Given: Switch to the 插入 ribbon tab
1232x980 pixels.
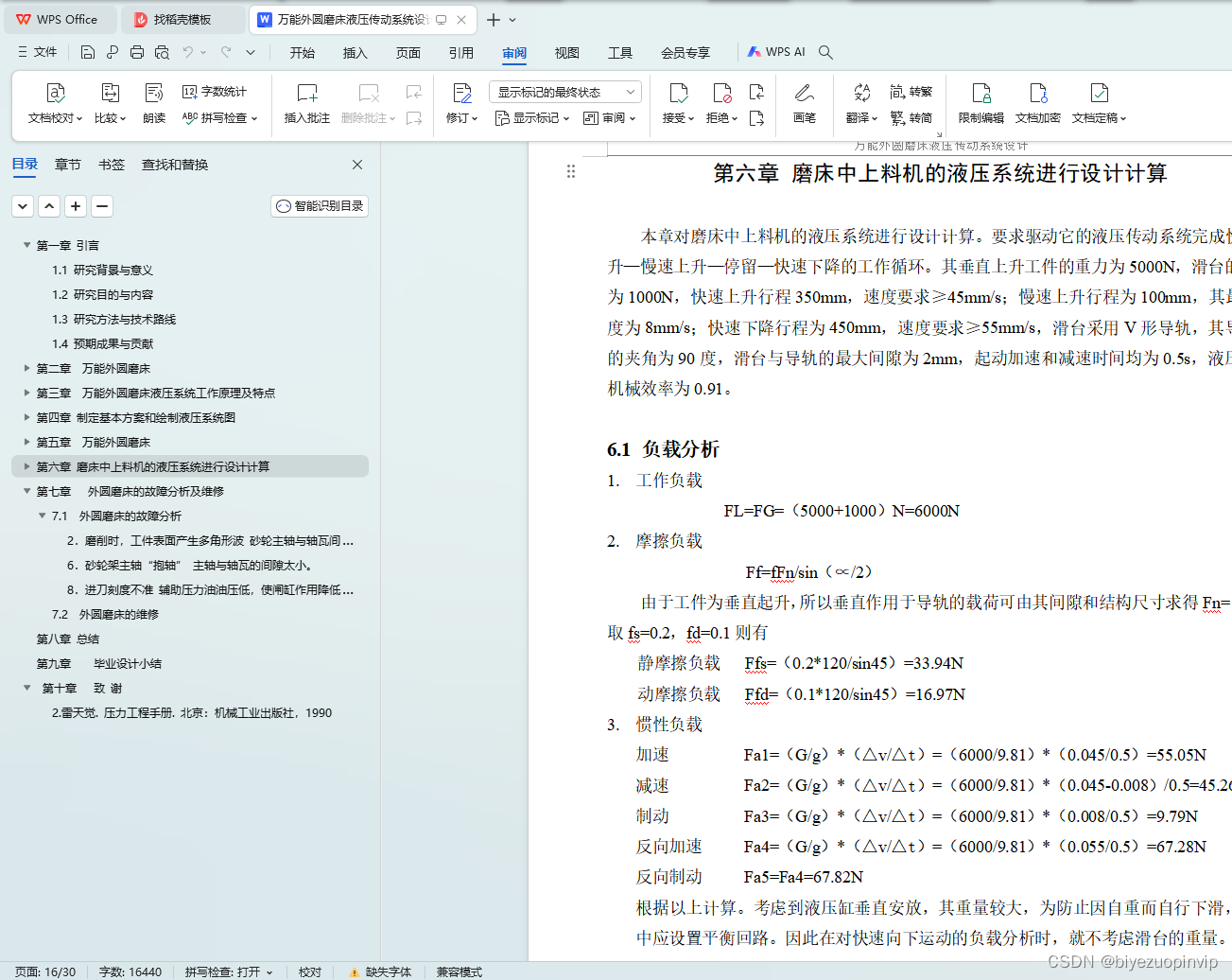Looking at the screenshot, I should (356, 53).
